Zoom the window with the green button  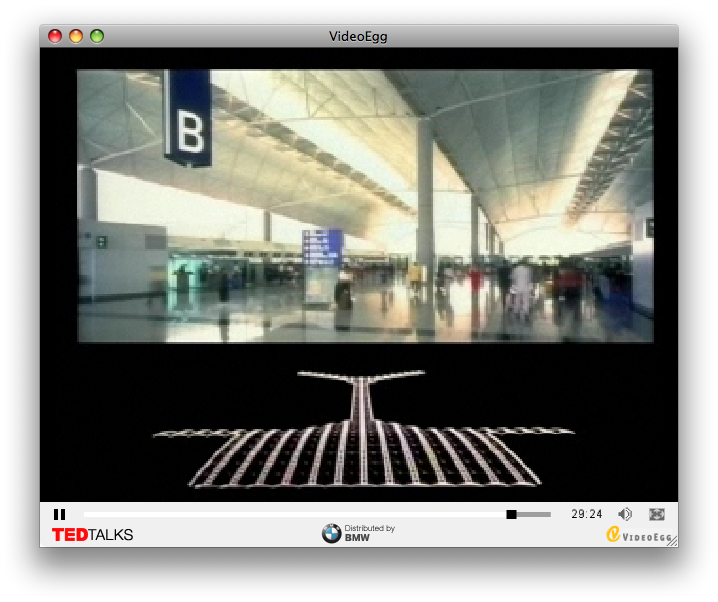pyautogui.click(x=97, y=37)
